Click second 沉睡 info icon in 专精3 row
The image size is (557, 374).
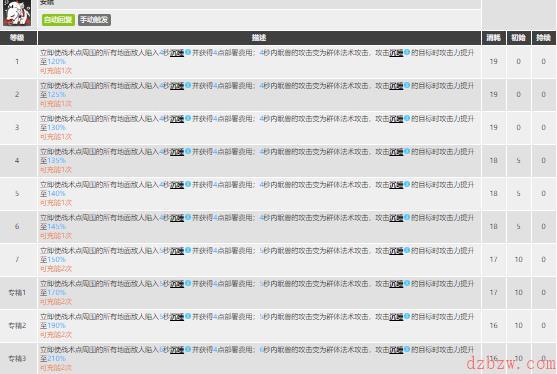pyautogui.click(x=407, y=349)
